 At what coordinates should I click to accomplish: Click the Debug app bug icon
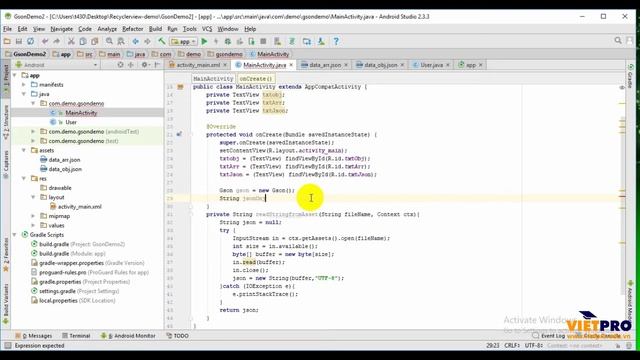(x=228, y=41)
